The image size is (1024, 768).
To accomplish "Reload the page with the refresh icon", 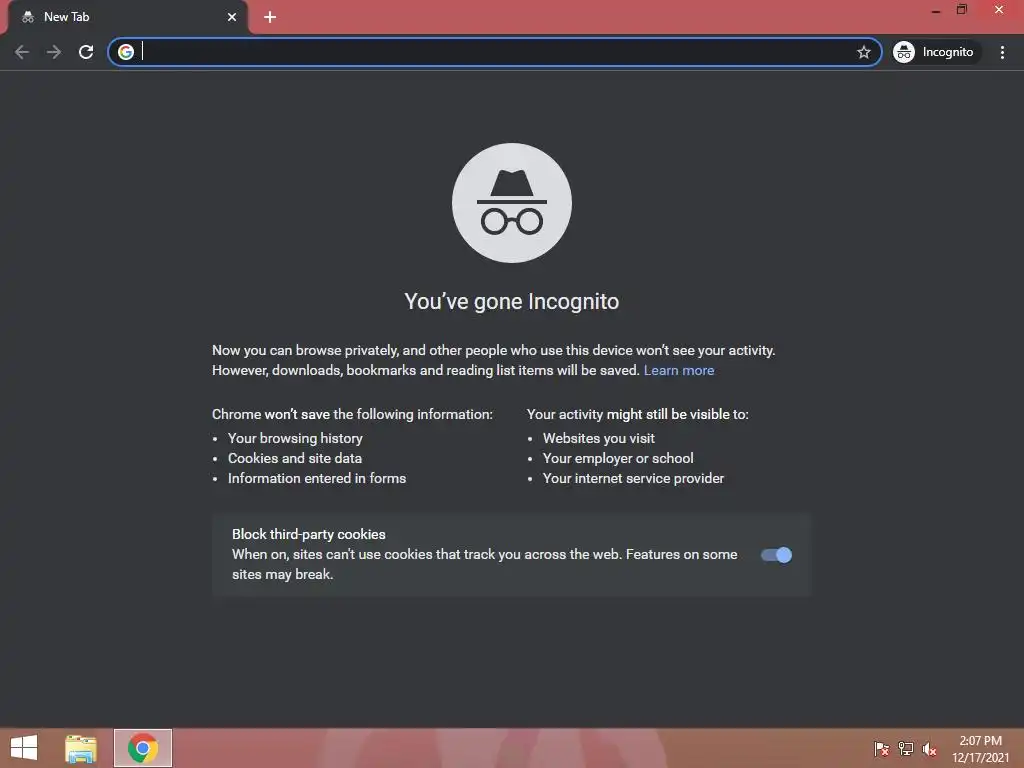I will coord(86,52).
